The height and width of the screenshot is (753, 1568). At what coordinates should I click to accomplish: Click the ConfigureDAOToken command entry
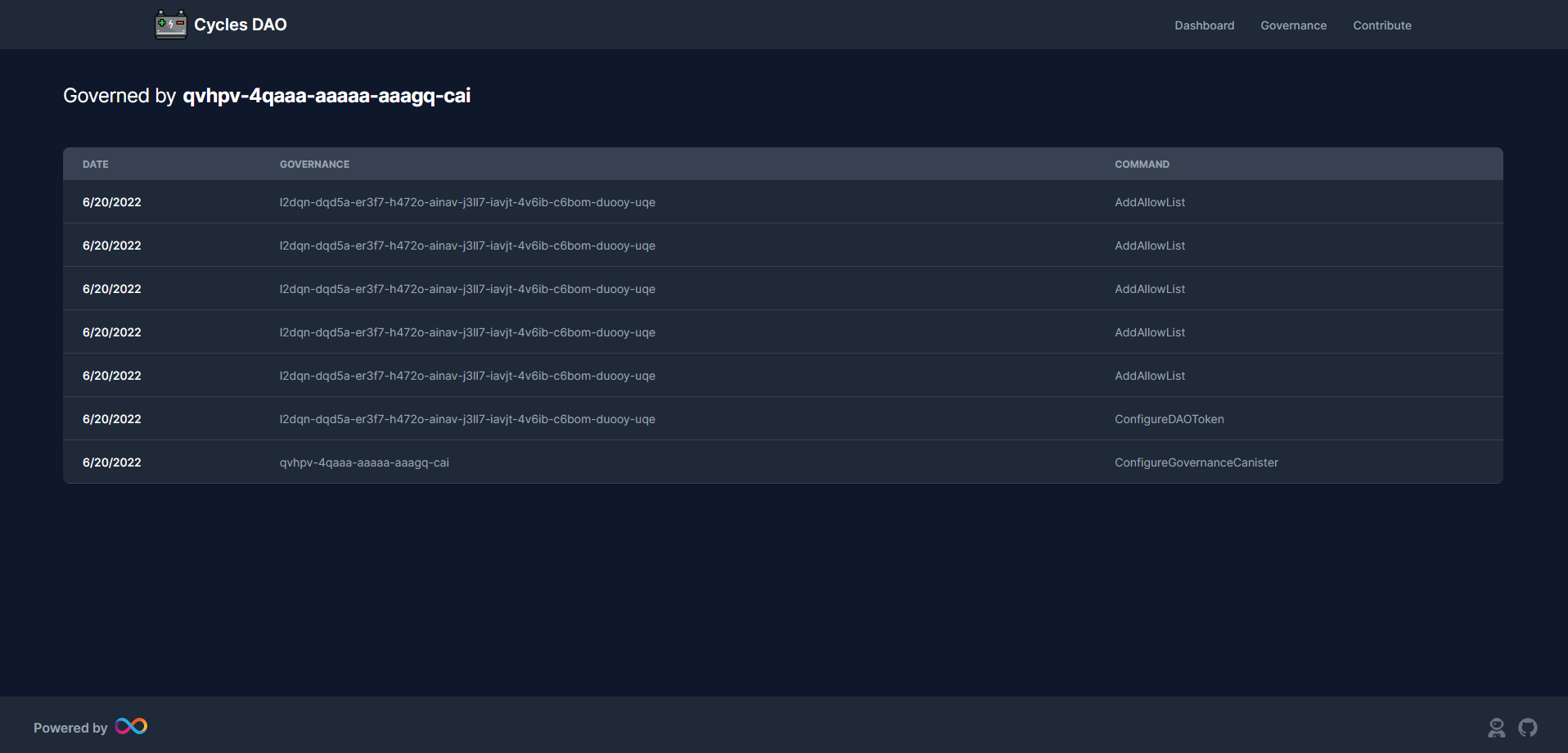coord(1169,418)
